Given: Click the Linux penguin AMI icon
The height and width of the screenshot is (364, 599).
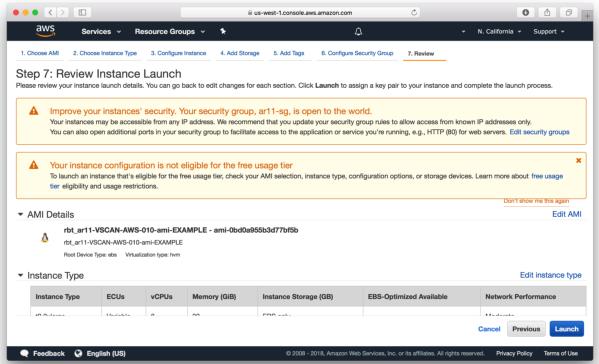Looking at the screenshot, I should point(45,238).
